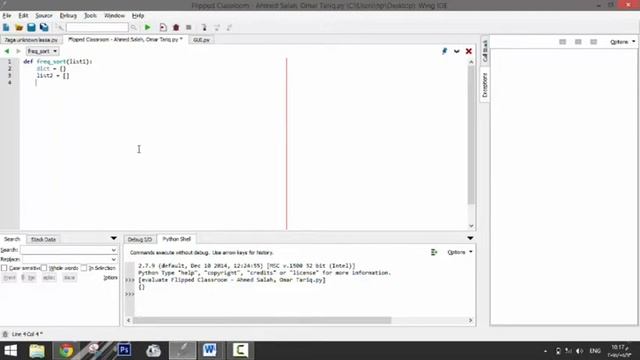Stop debugging with the square icon
Image resolution: width=640 pixels, height=360 pixels.
(x=189, y=27)
